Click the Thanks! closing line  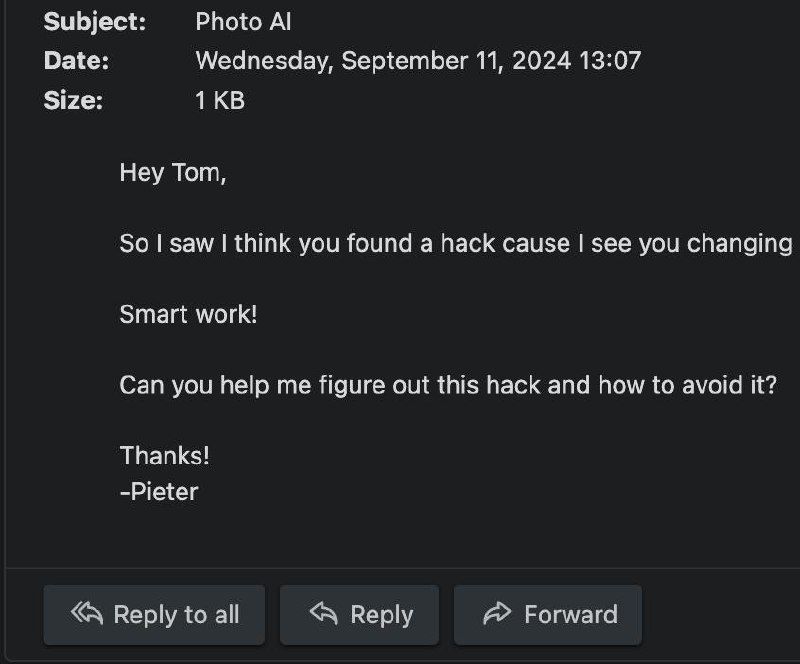click(x=165, y=455)
